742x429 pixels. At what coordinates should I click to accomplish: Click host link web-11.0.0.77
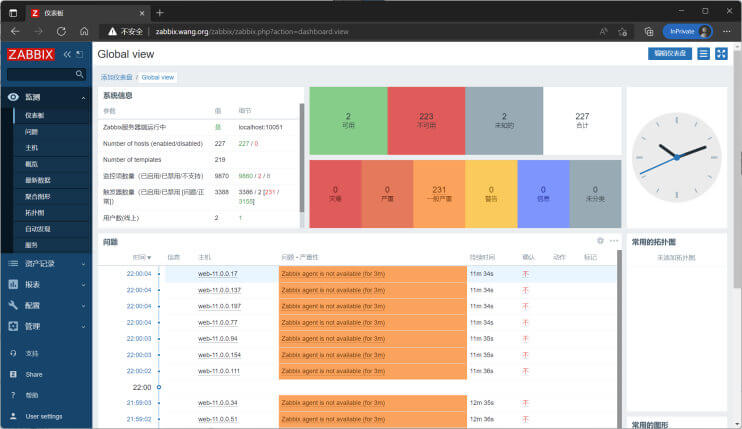click(218, 323)
